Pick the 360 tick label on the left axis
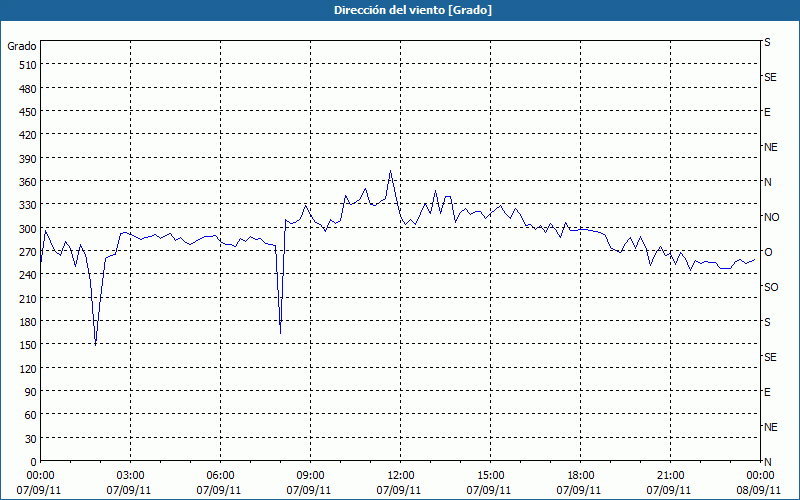800x500 pixels. point(28,182)
